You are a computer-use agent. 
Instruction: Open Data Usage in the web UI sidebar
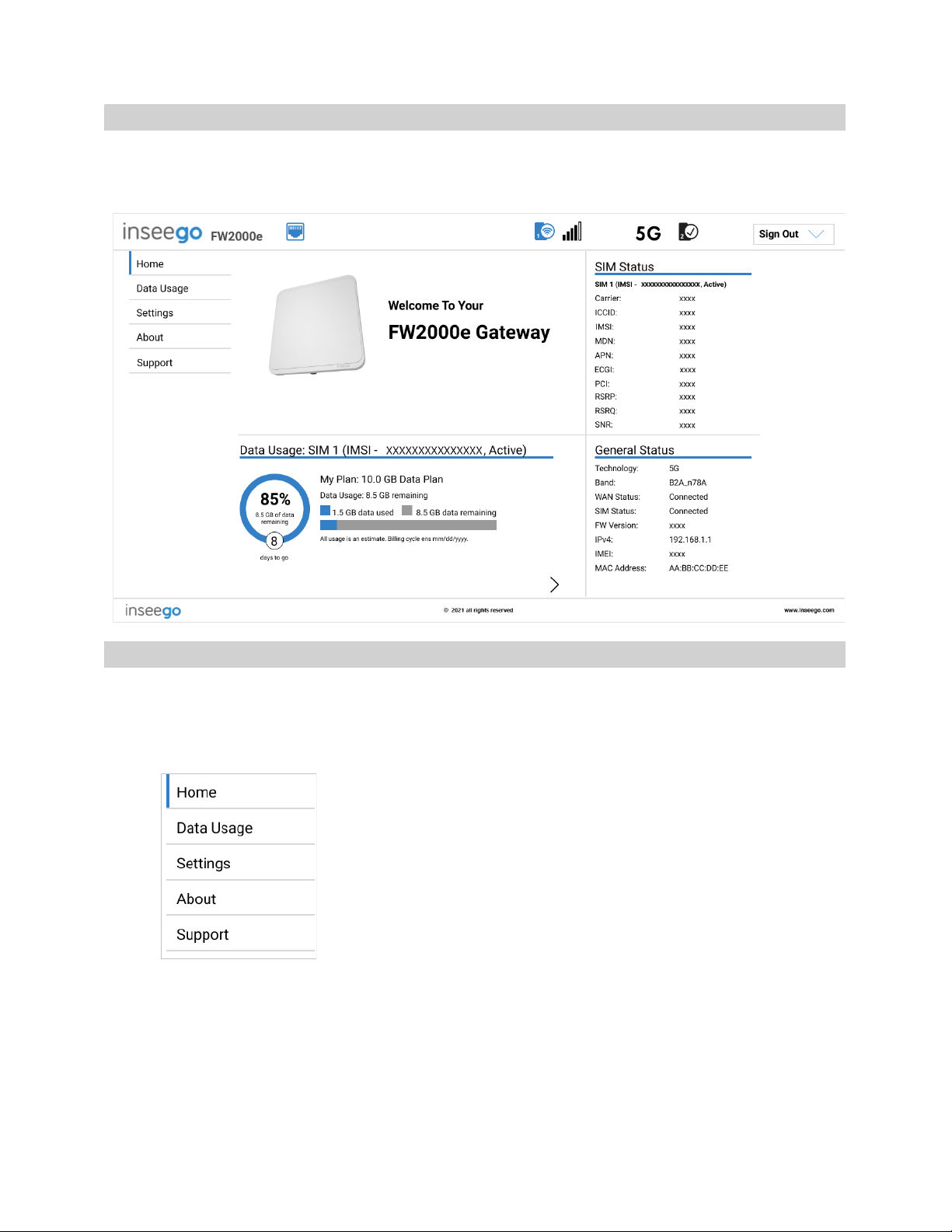180,288
